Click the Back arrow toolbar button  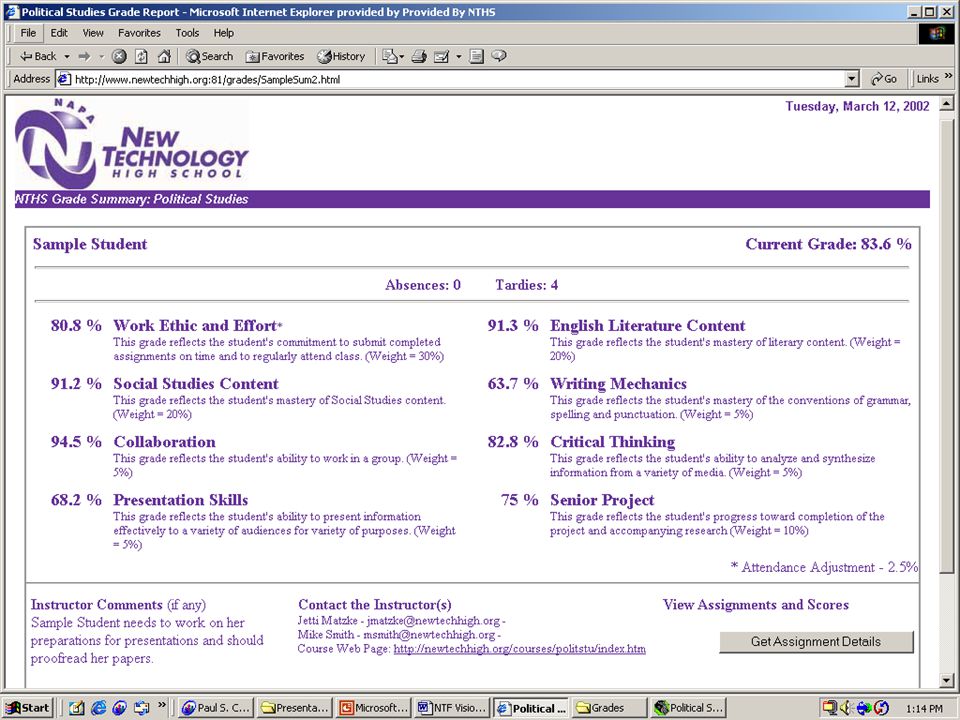click(38, 56)
